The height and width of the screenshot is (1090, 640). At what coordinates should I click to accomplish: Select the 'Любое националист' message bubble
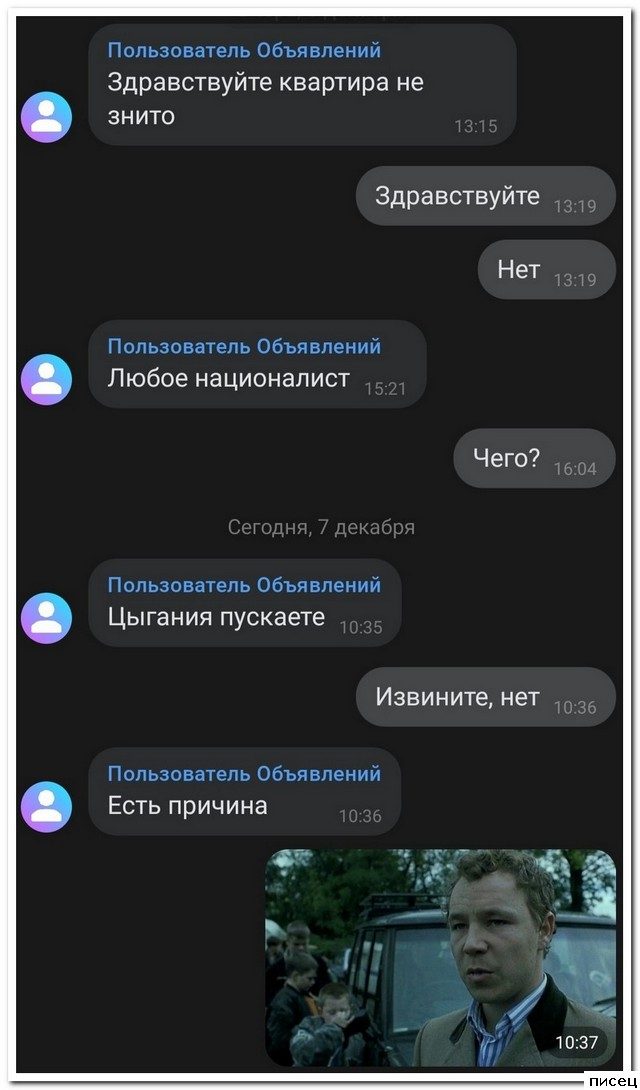pyautogui.click(x=257, y=364)
